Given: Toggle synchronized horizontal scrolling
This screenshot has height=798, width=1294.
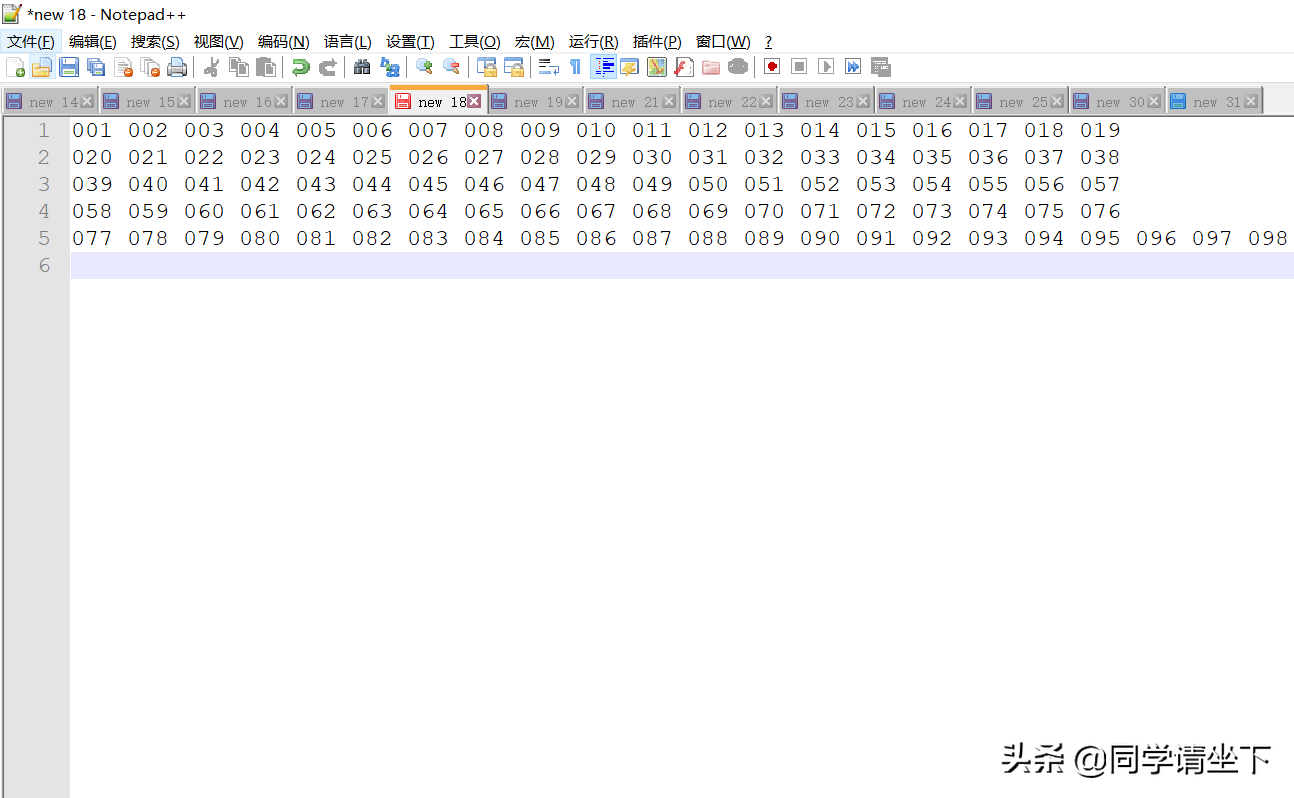Looking at the screenshot, I should tap(513, 67).
